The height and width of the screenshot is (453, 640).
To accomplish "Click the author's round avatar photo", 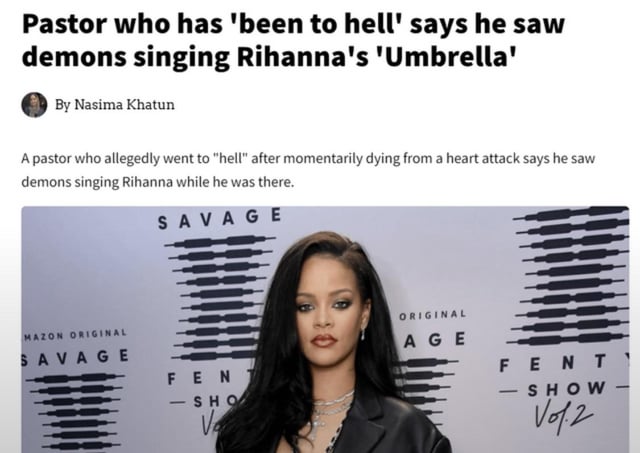I will pos(34,105).
